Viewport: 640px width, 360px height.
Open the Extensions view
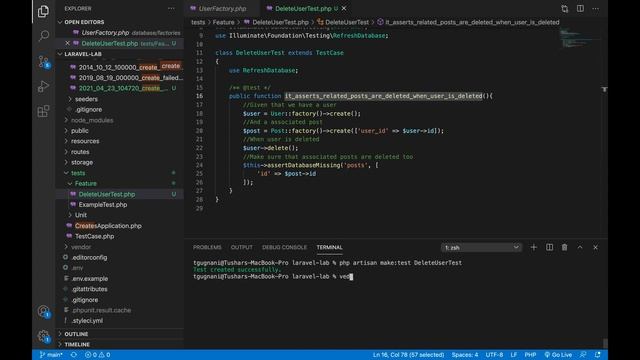pyautogui.click(x=43, y=111)
